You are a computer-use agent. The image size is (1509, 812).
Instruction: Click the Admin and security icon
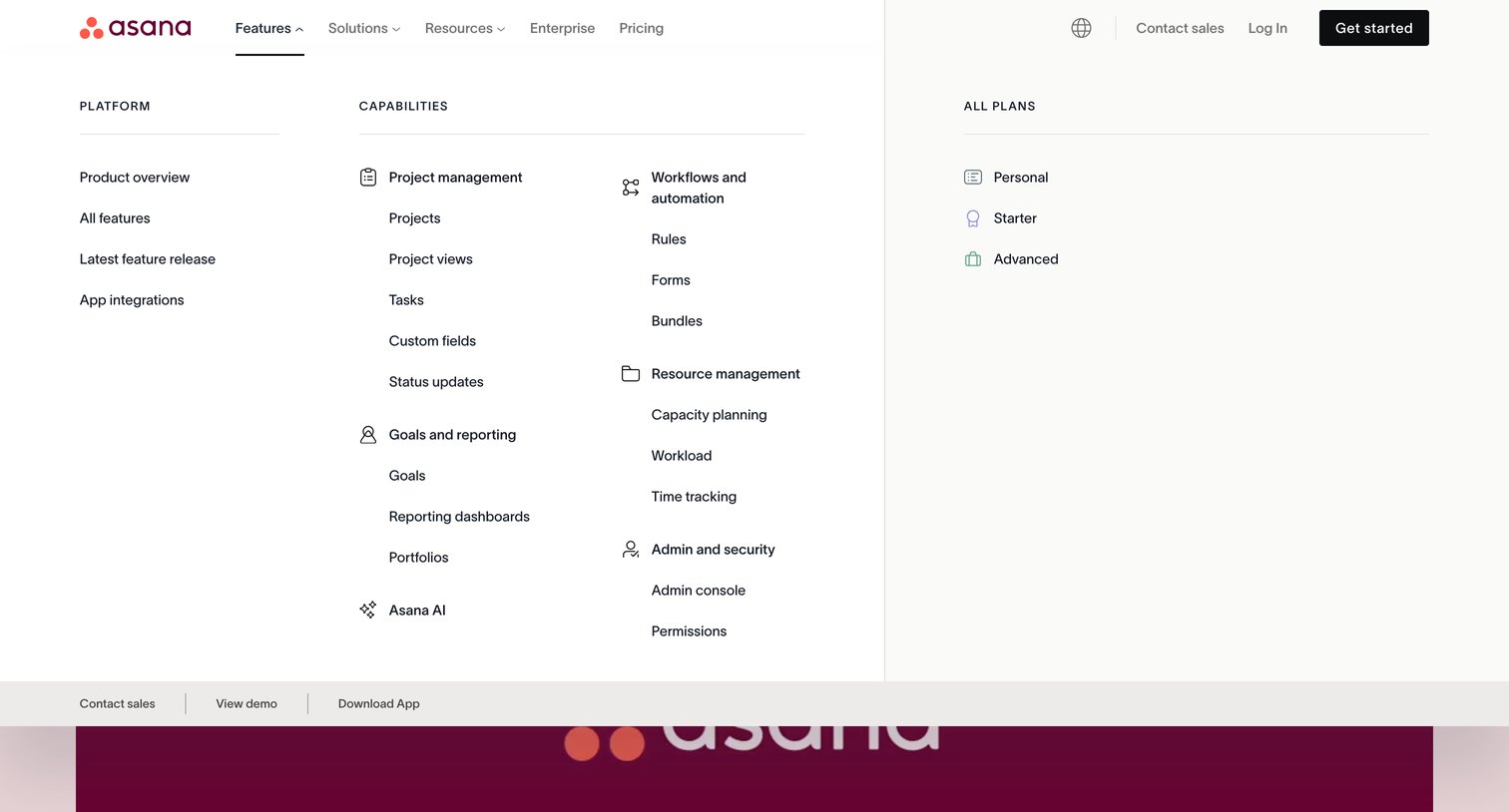[x=631, y=550]
